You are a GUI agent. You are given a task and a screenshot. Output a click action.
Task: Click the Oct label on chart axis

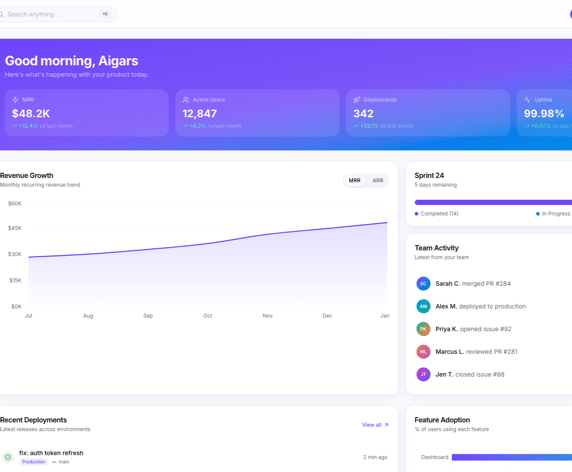(208, 316)
